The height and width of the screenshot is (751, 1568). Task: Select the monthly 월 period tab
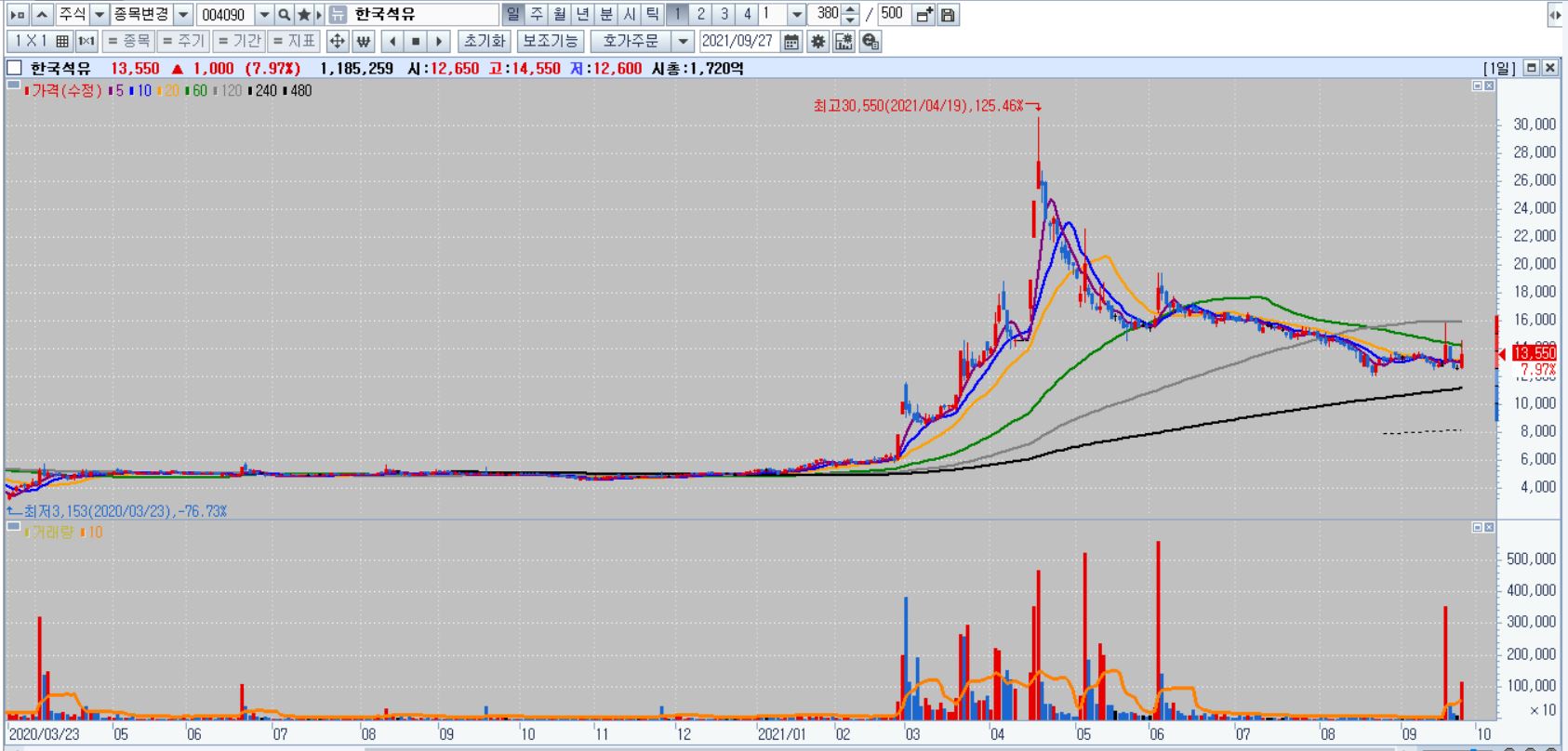pyautogui.click(x=560, y=15)
